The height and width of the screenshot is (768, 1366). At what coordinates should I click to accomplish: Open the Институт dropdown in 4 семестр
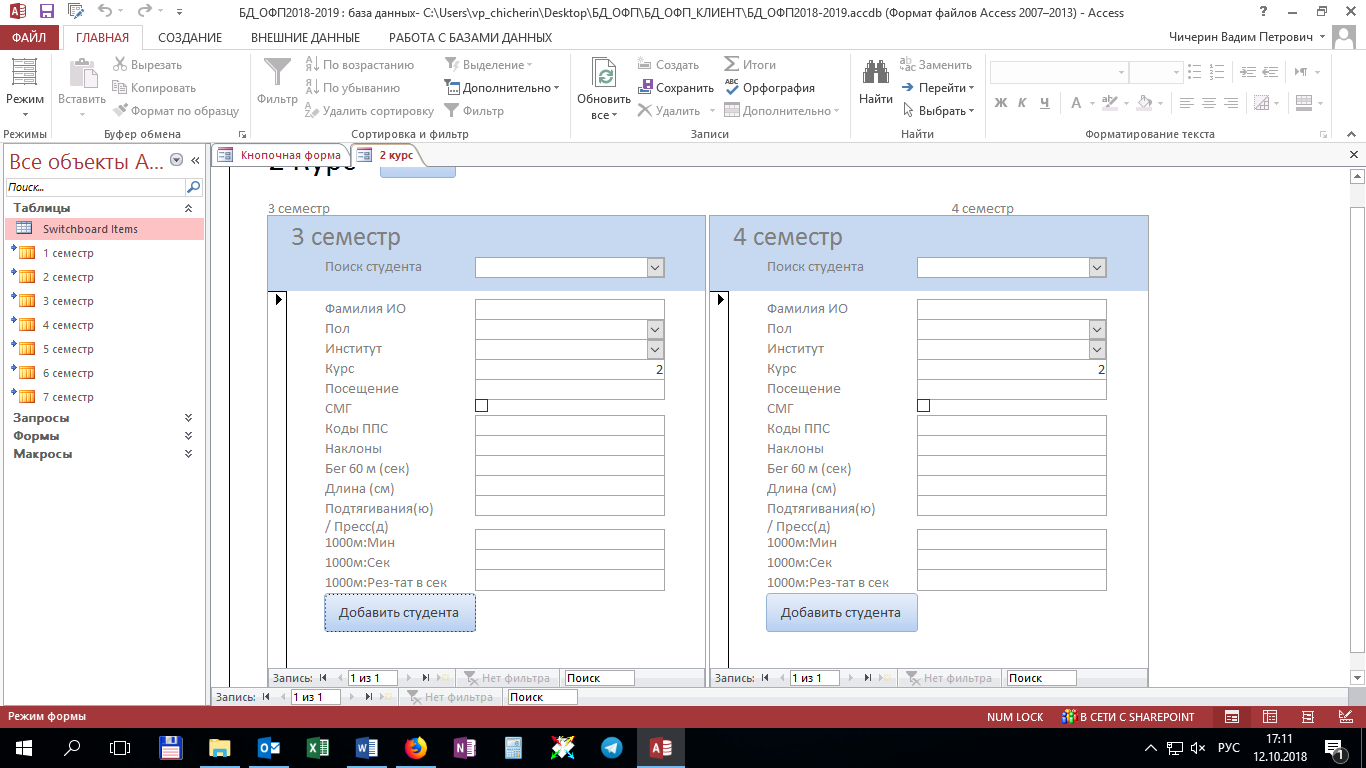1097,349
